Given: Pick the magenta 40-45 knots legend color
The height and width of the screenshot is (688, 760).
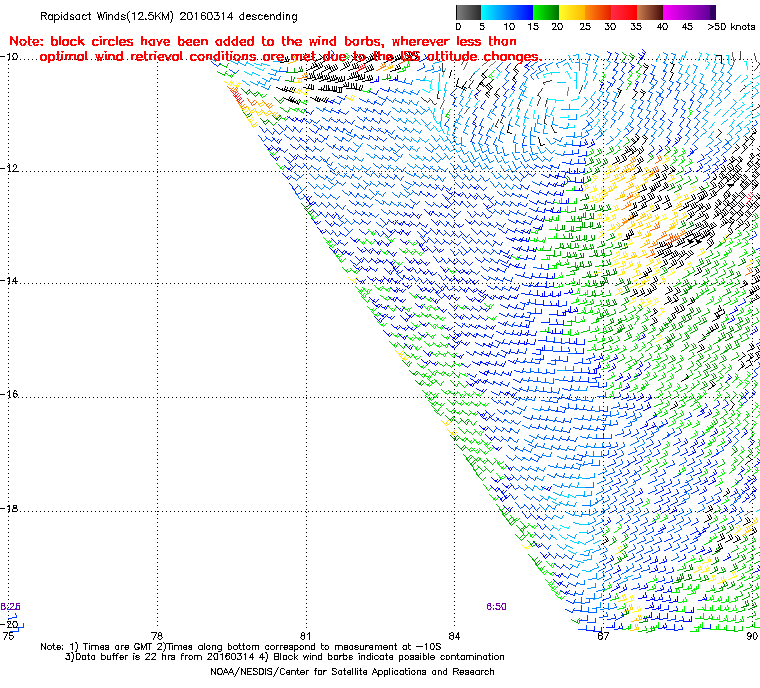Looking at the screenshot, I should click(676, 12).
